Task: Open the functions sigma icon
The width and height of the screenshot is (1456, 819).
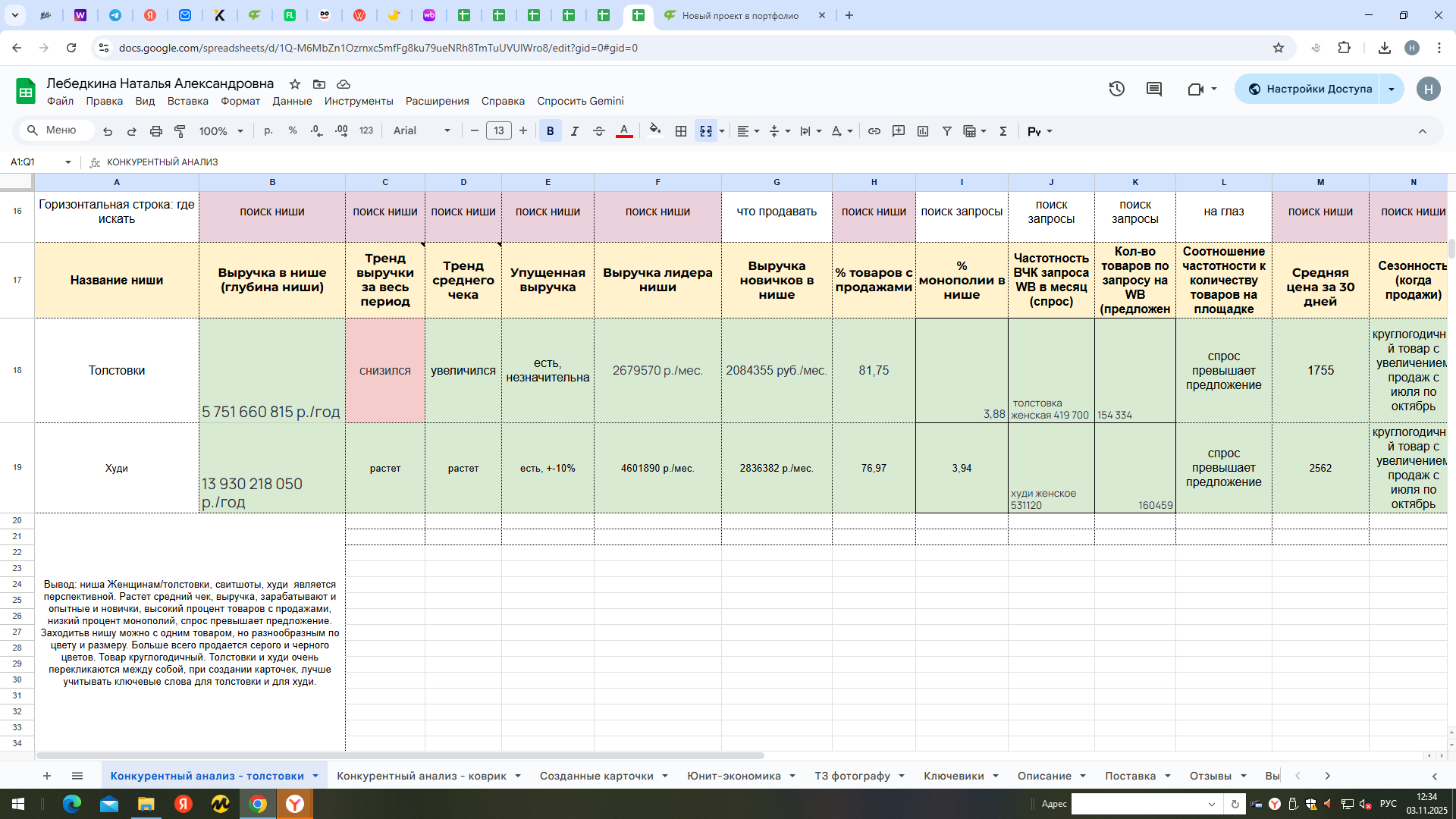Action: tap(1003, 131)
